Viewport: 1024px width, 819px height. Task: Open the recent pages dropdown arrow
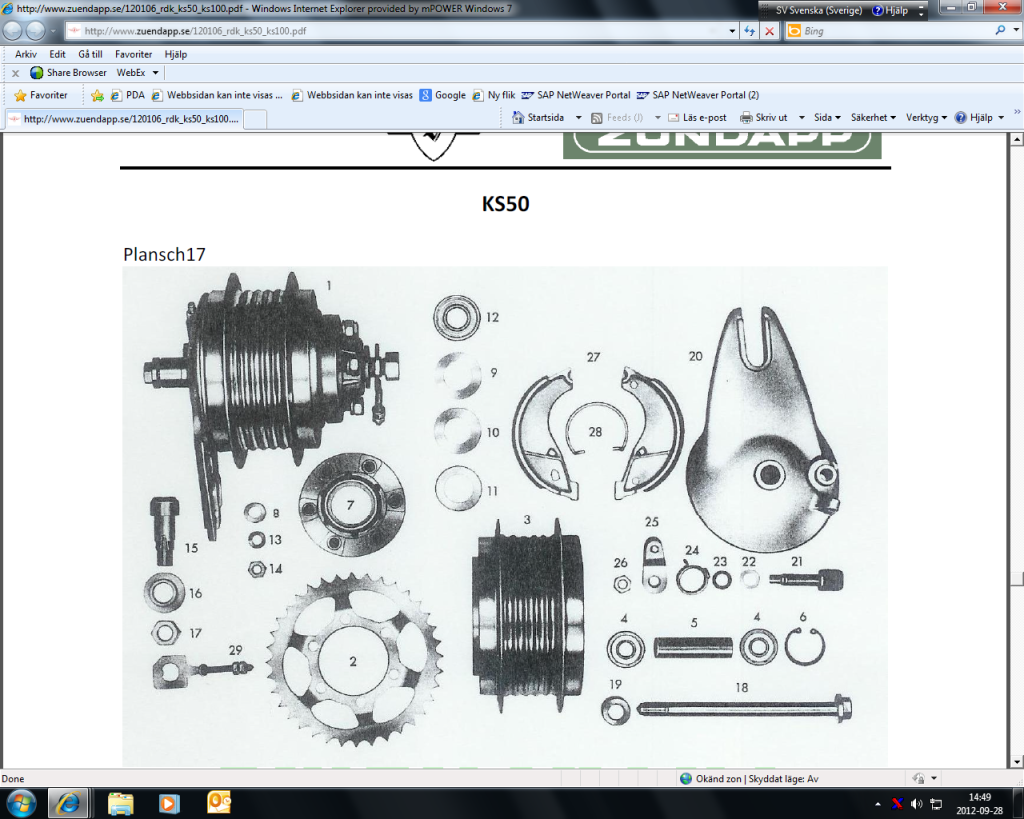(x=54, y=31)
